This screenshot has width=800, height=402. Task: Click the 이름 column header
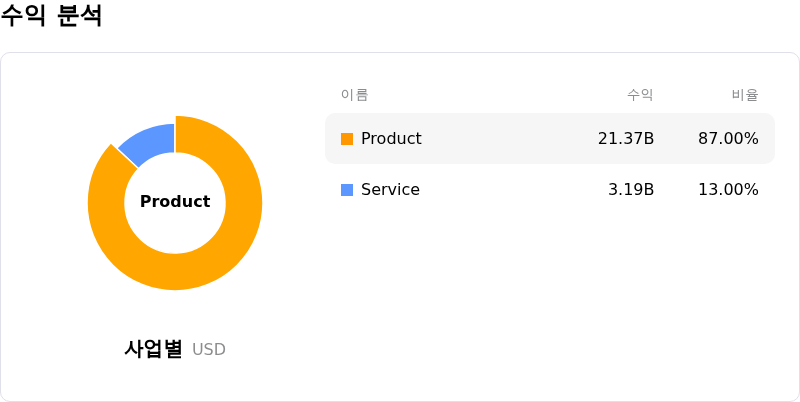(x=355, y=95)
